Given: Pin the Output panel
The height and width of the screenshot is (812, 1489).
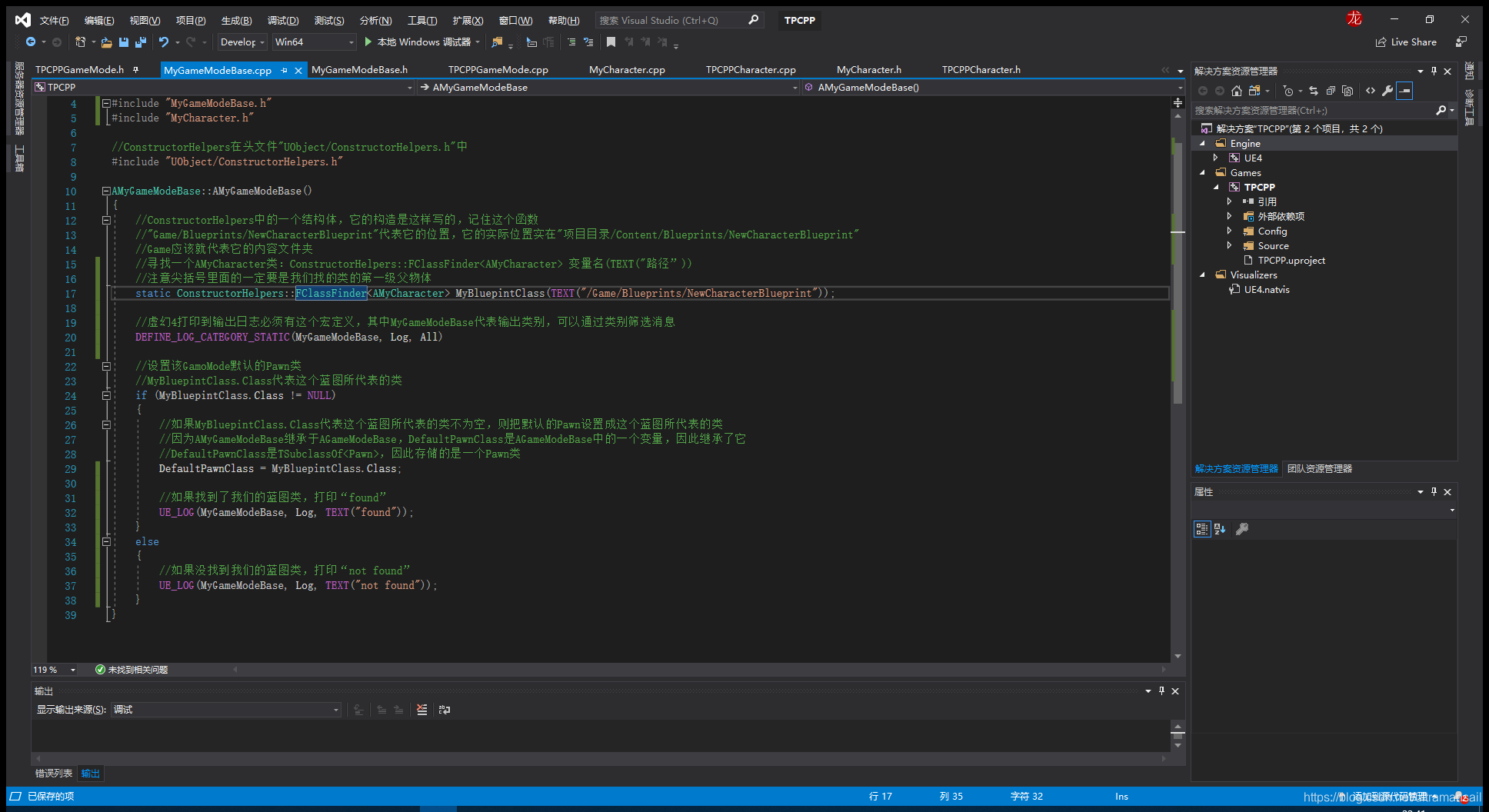Looking at the screenshot, I should [1161, 691].
